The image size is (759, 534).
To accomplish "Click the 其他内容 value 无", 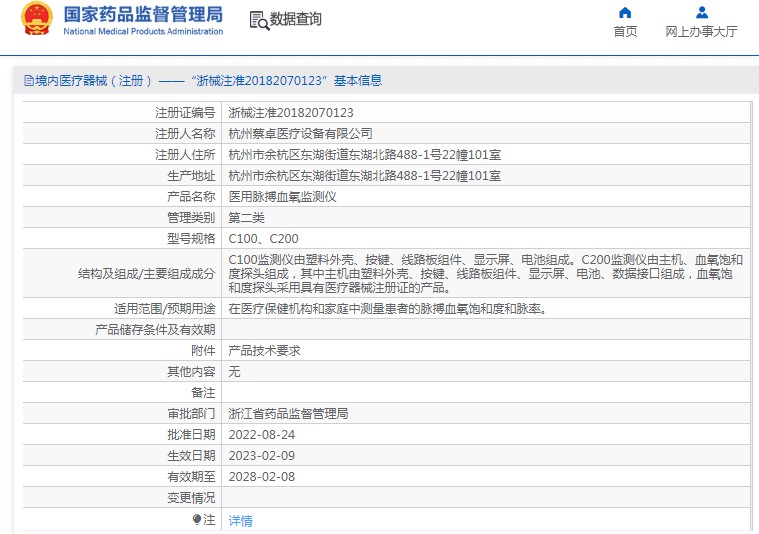I will coord(234,371).
